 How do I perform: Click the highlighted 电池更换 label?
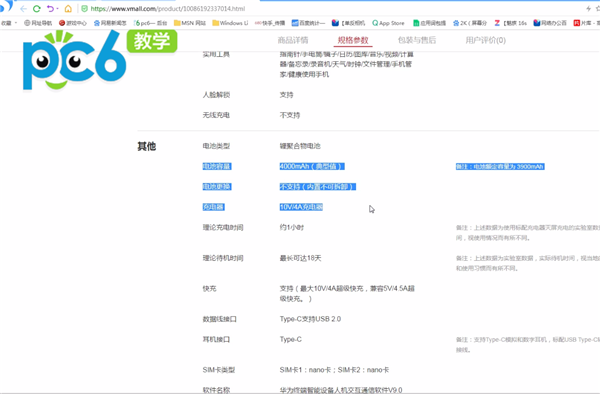(x=217, y=187)
